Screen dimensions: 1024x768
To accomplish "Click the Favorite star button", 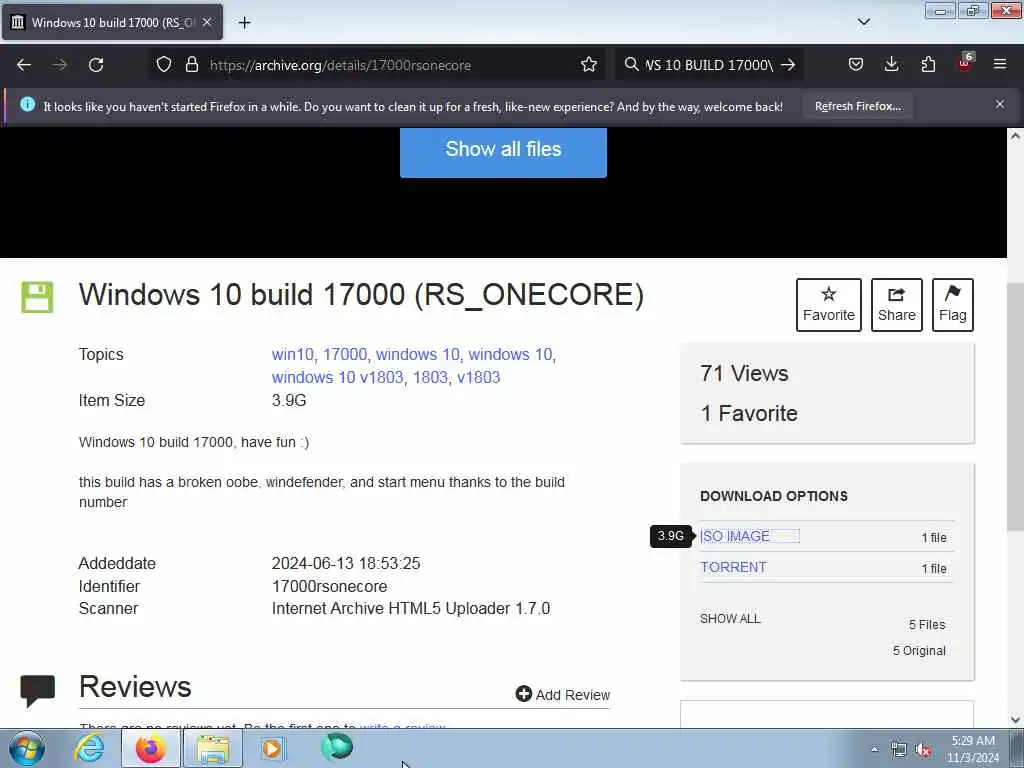I will tap(829, 305).
